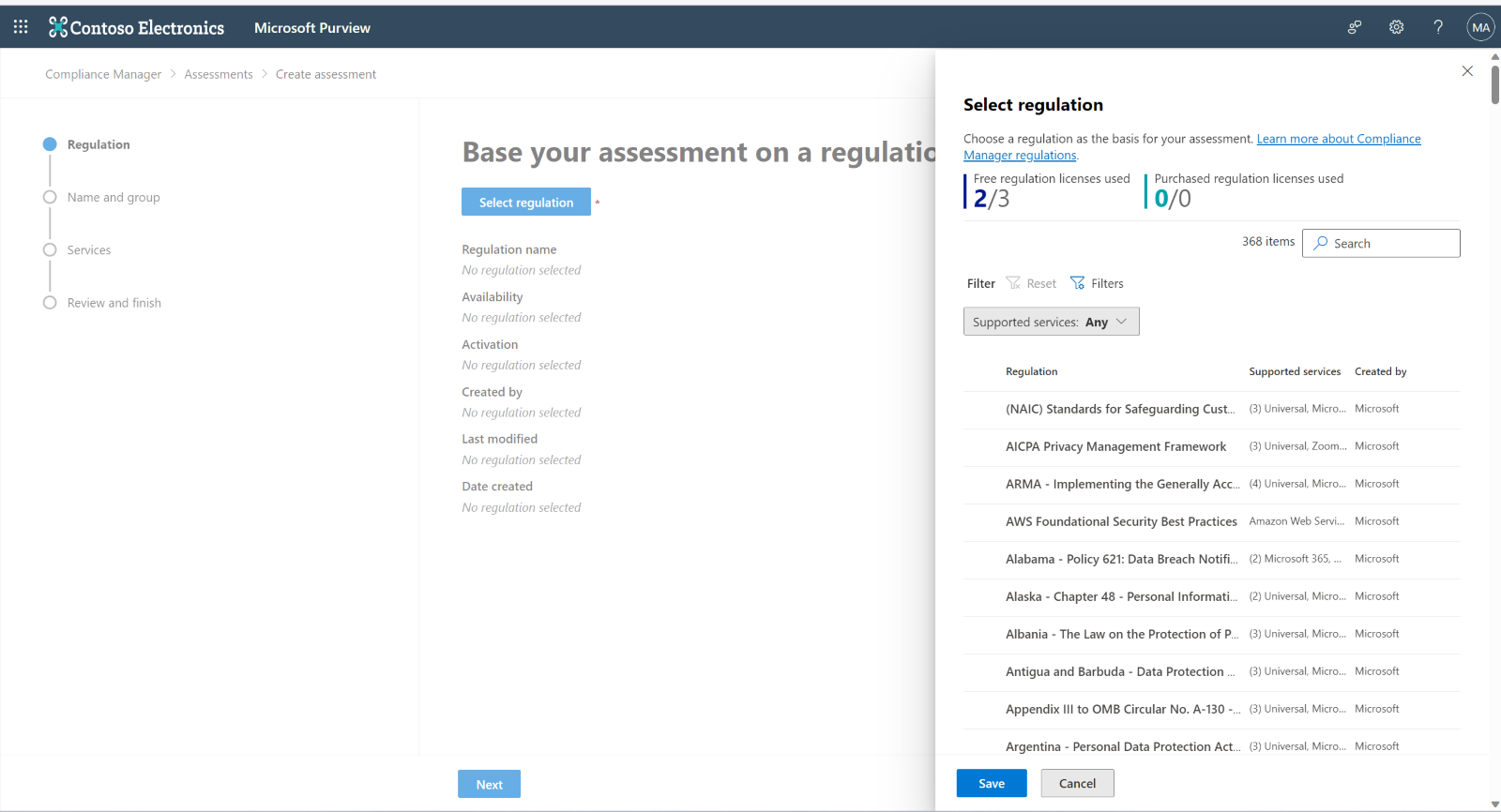Image resolution: width=1501 pixels, height=812 pixels.
Task: Click the Cancel button
Action: tap(1077, 784)
